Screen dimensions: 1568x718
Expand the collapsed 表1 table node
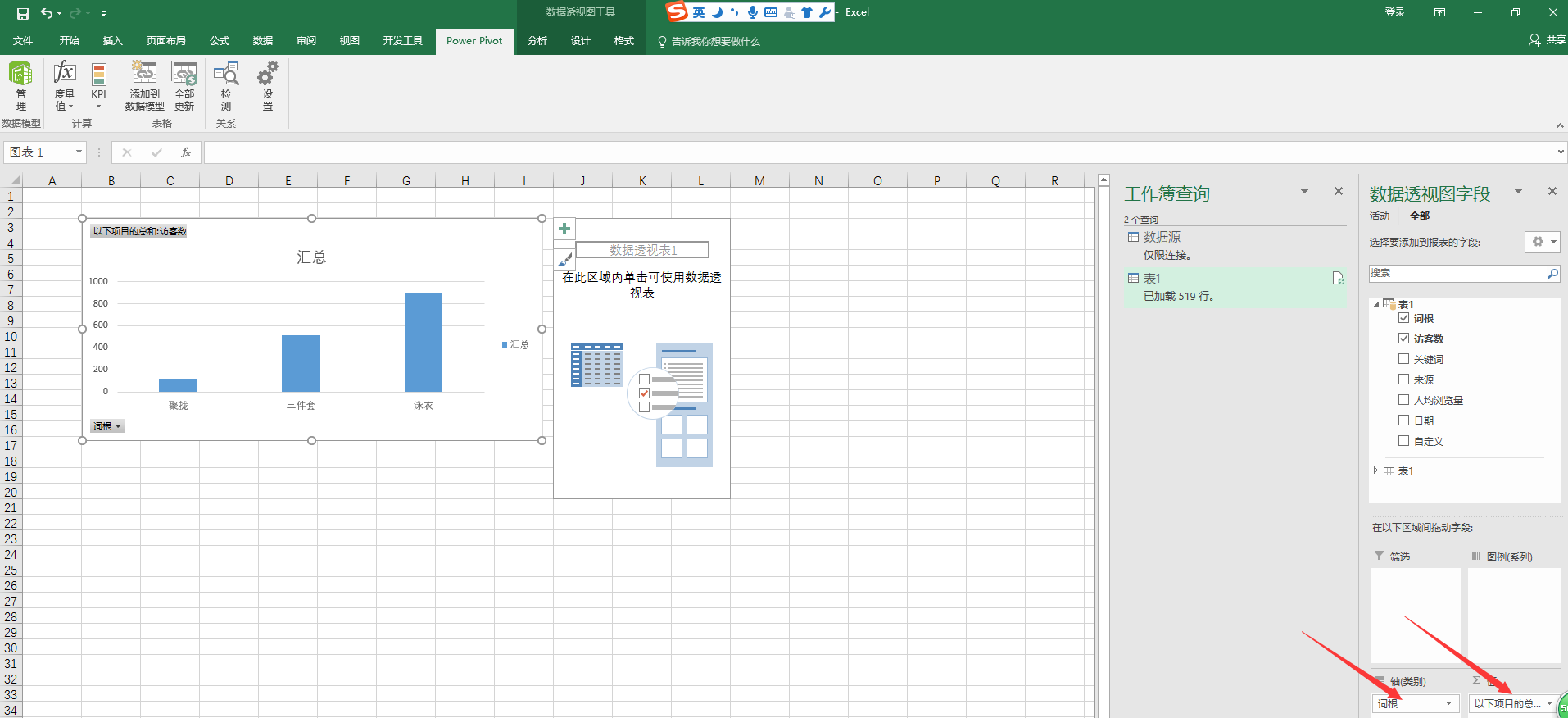(x=1375, y=470)
